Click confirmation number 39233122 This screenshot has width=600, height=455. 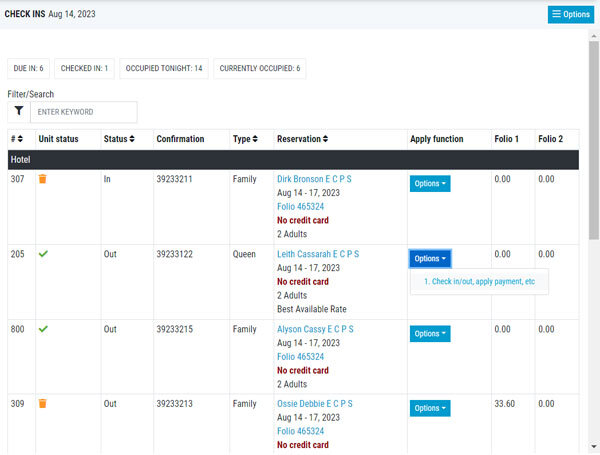coord(174,254)
